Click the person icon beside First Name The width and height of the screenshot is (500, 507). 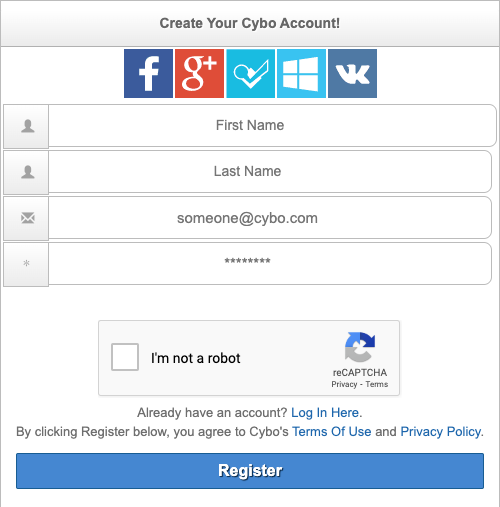coord(28,126)
